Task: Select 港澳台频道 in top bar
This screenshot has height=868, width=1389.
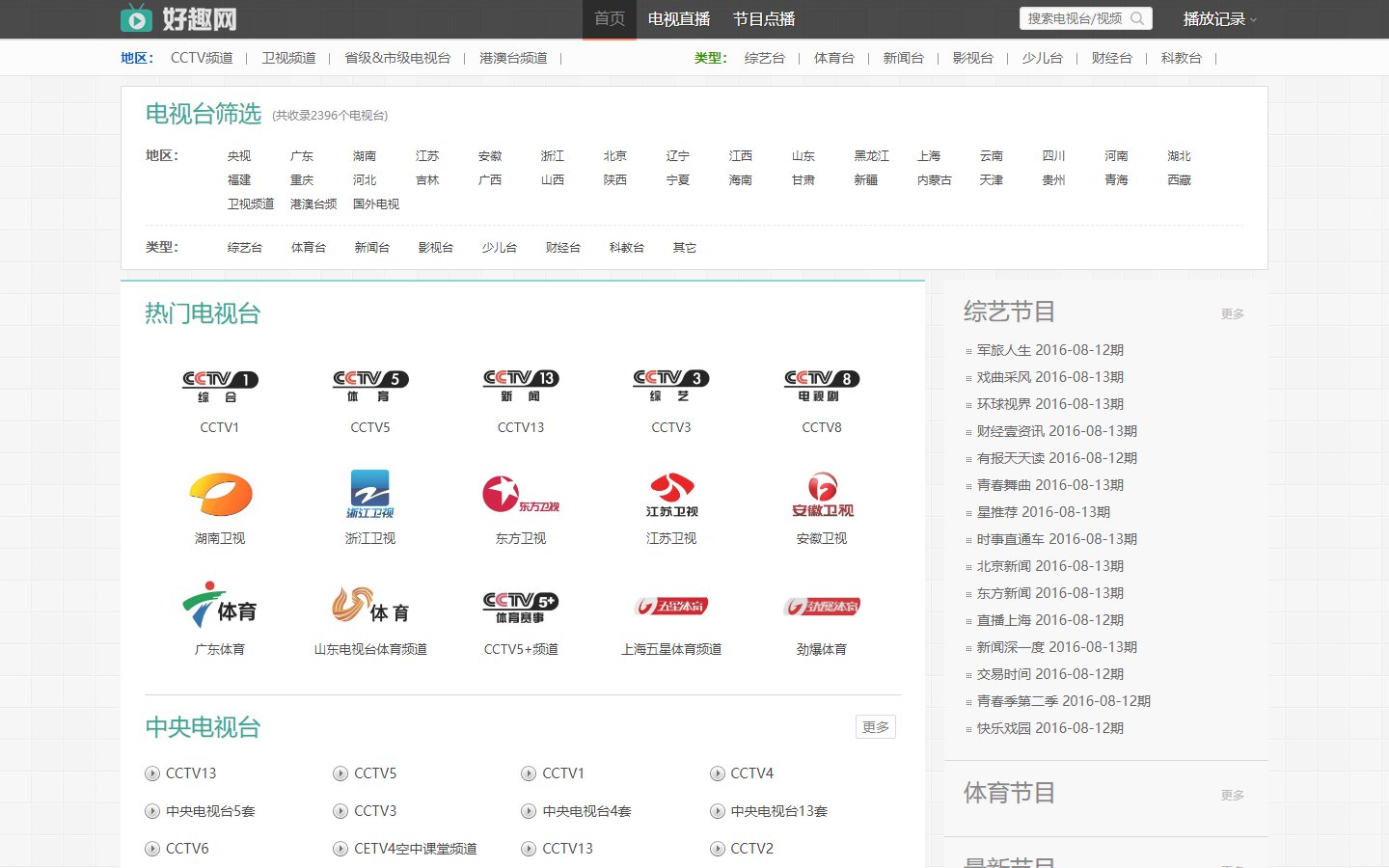Action: point(513,58)
